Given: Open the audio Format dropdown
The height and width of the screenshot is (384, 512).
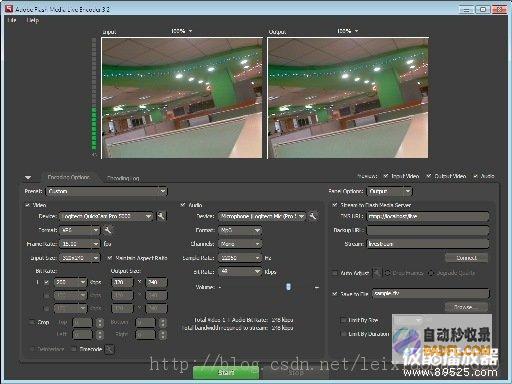Looking at the screenshot, I should click(240, 230).
